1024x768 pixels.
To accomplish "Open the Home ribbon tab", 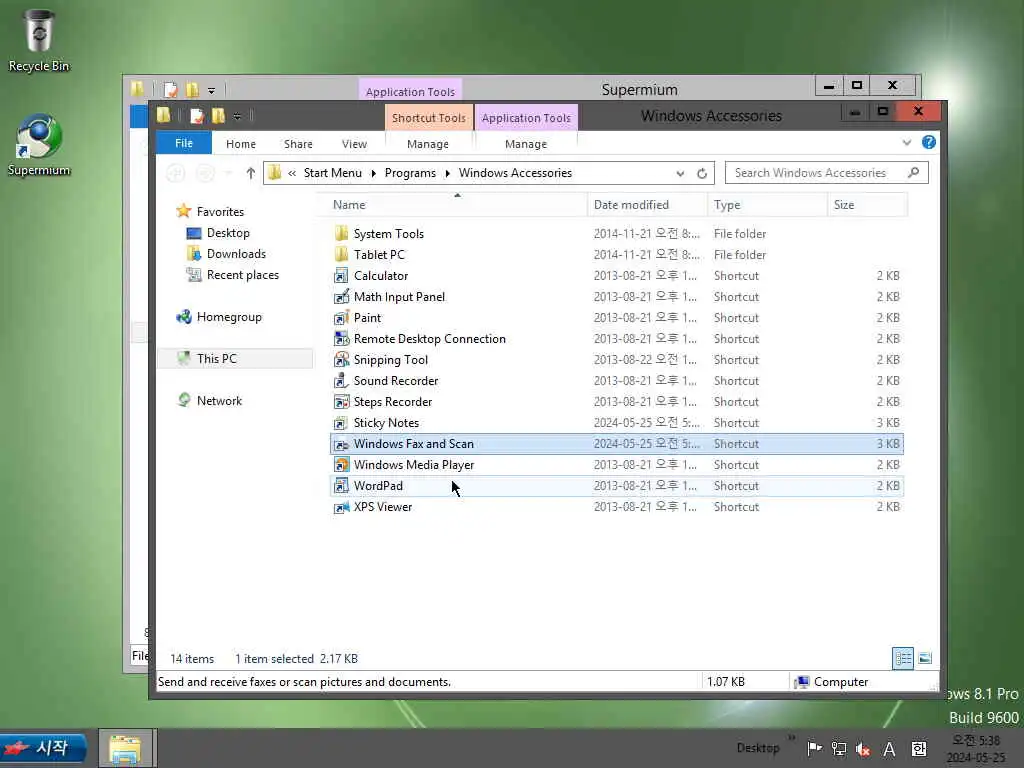I will click(x=241, y=144).
